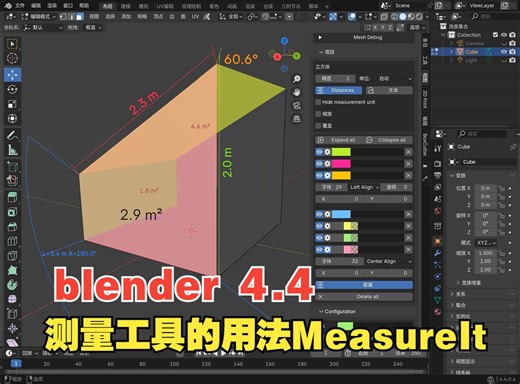Image resolution: width=520 pixels, height=384 pixels.
Task: Open the 文件 menu
Action: [20, 5]
